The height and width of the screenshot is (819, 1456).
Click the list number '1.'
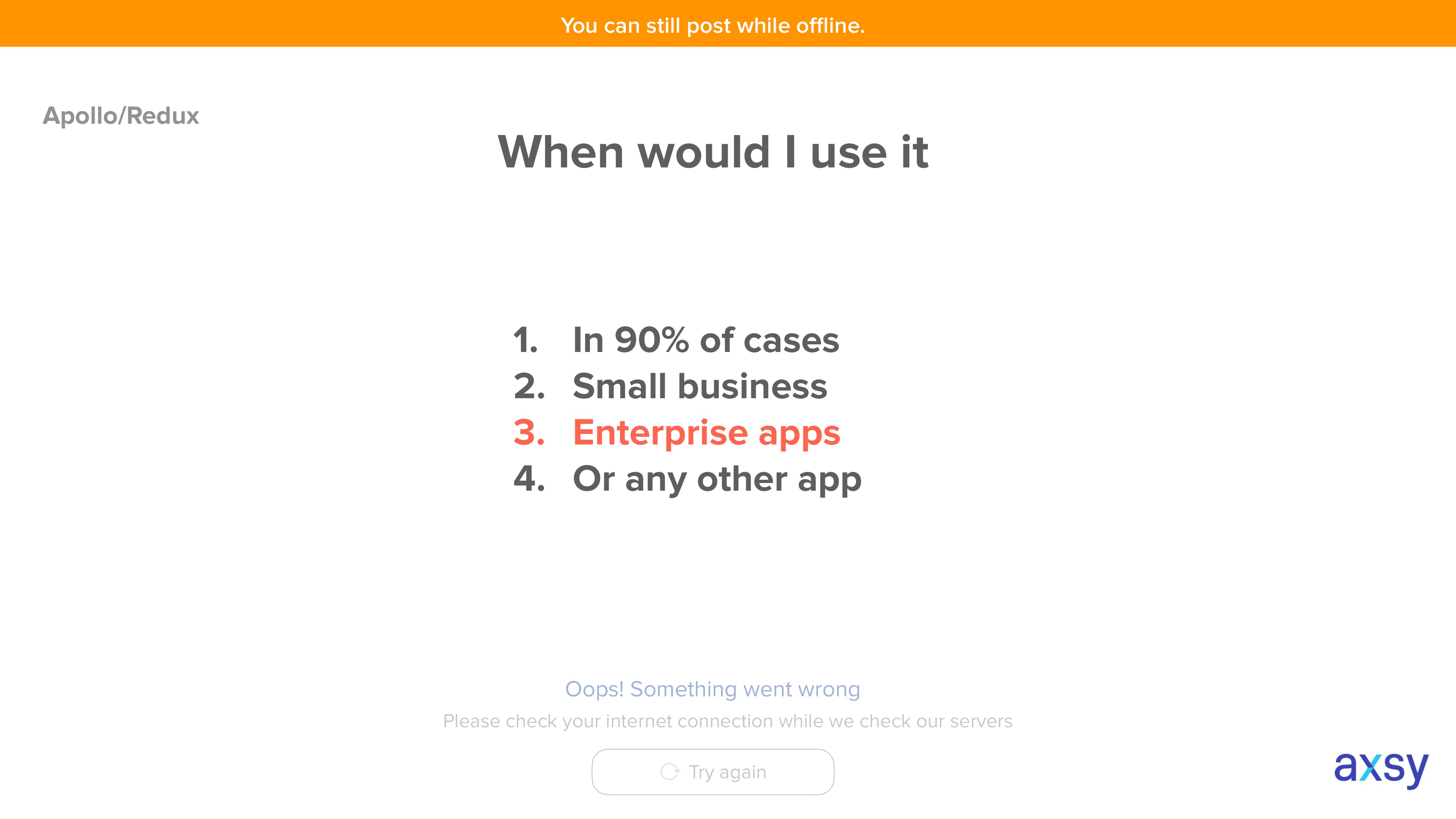point(526,340)
